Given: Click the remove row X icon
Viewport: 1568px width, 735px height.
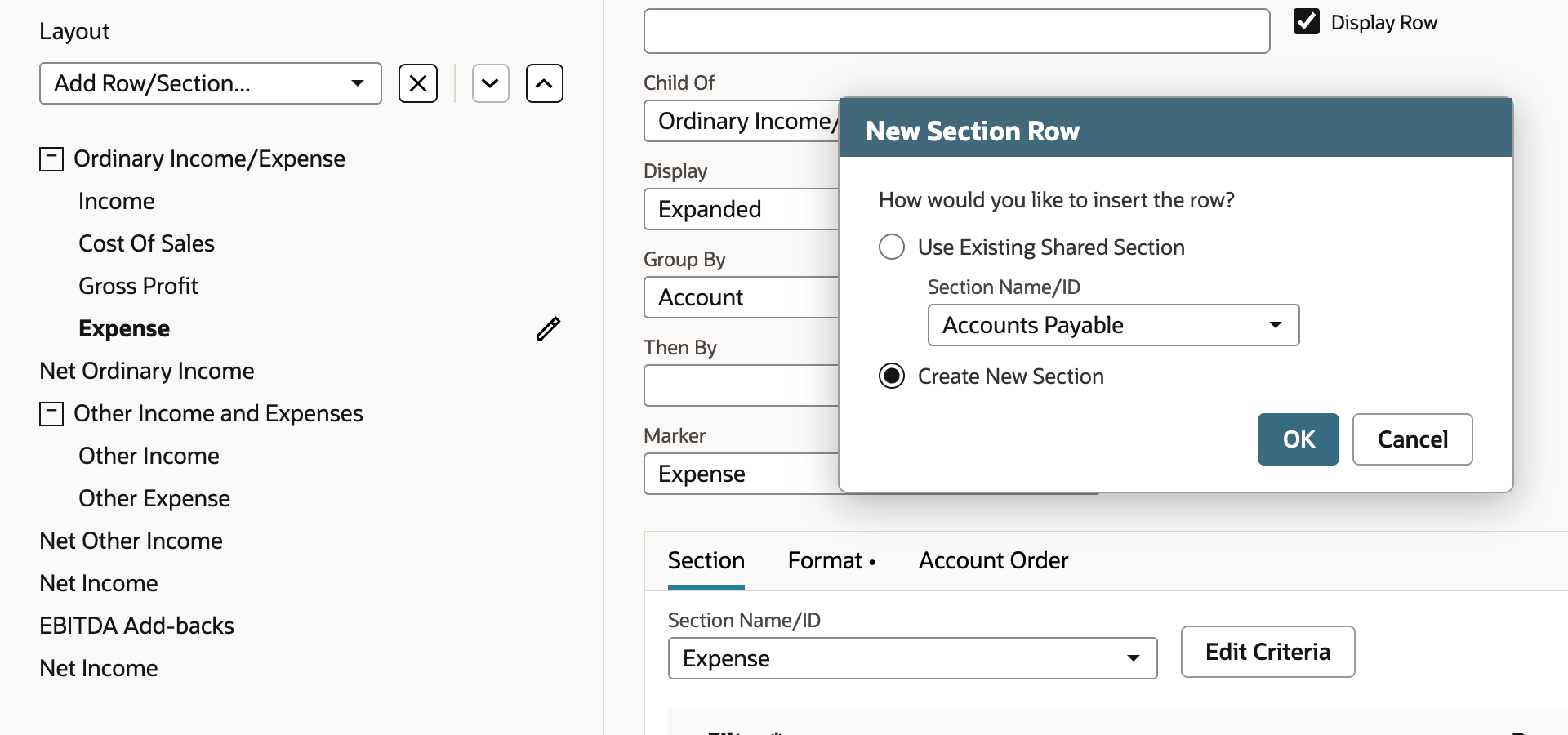Looking at the screenshot, I should [x=418, y=83].
